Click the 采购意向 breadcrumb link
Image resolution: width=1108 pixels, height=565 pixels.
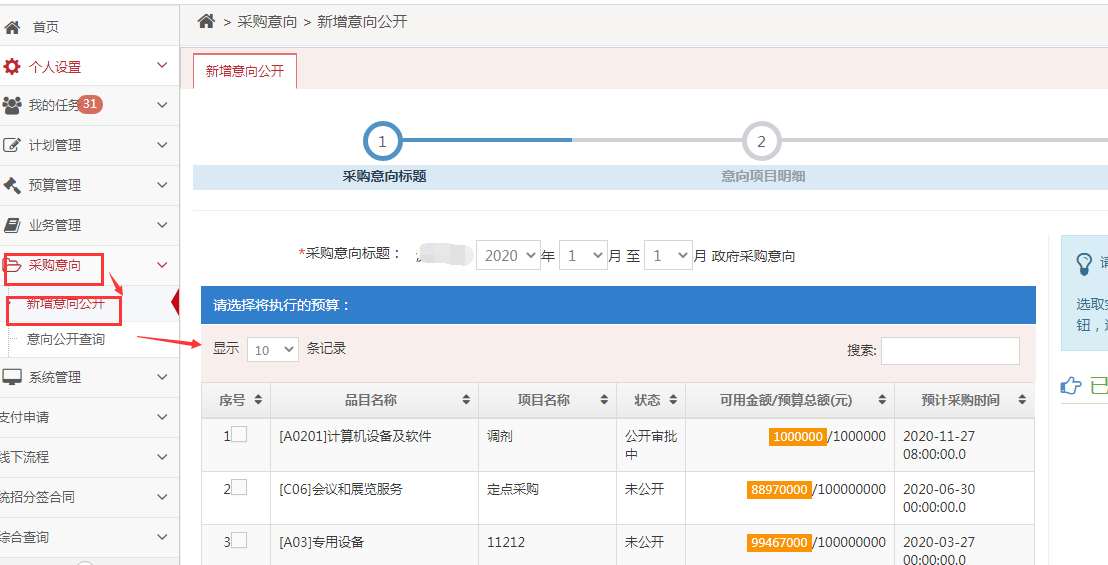tap(267, 21)
